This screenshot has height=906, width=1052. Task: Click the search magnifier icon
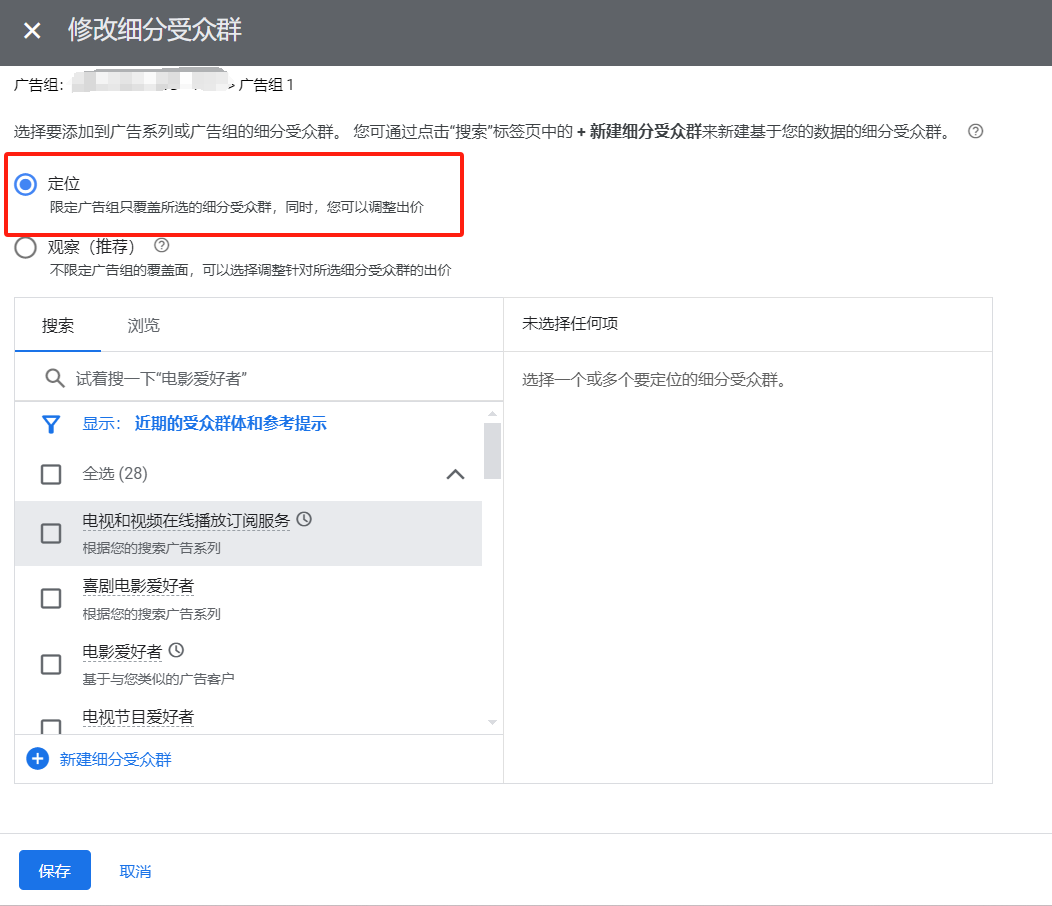coord(55,378)
